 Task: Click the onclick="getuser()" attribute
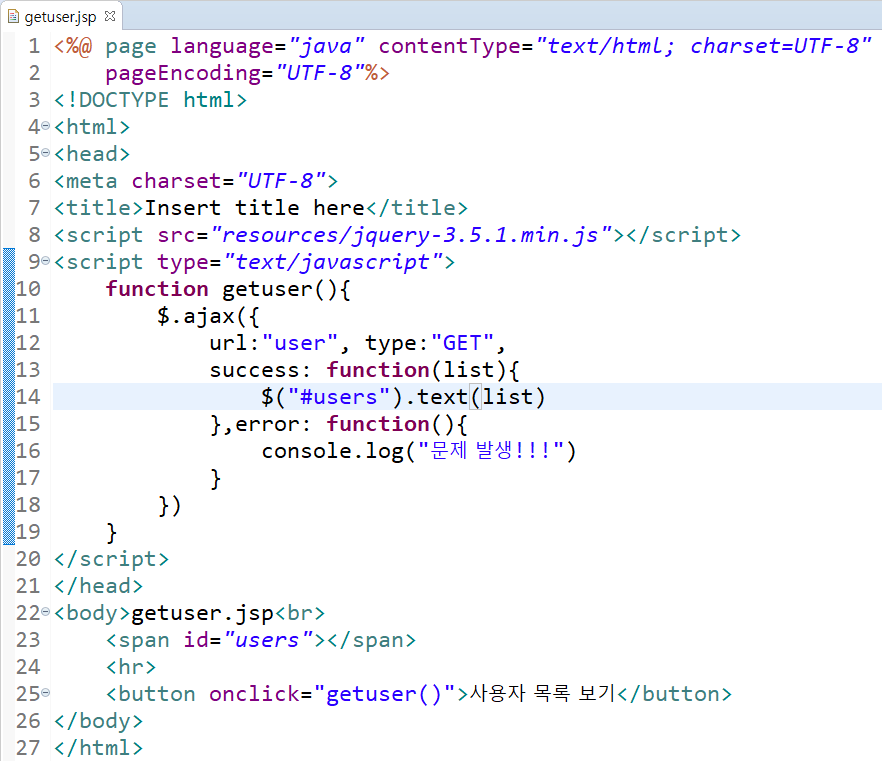click(x=332, y=694)
